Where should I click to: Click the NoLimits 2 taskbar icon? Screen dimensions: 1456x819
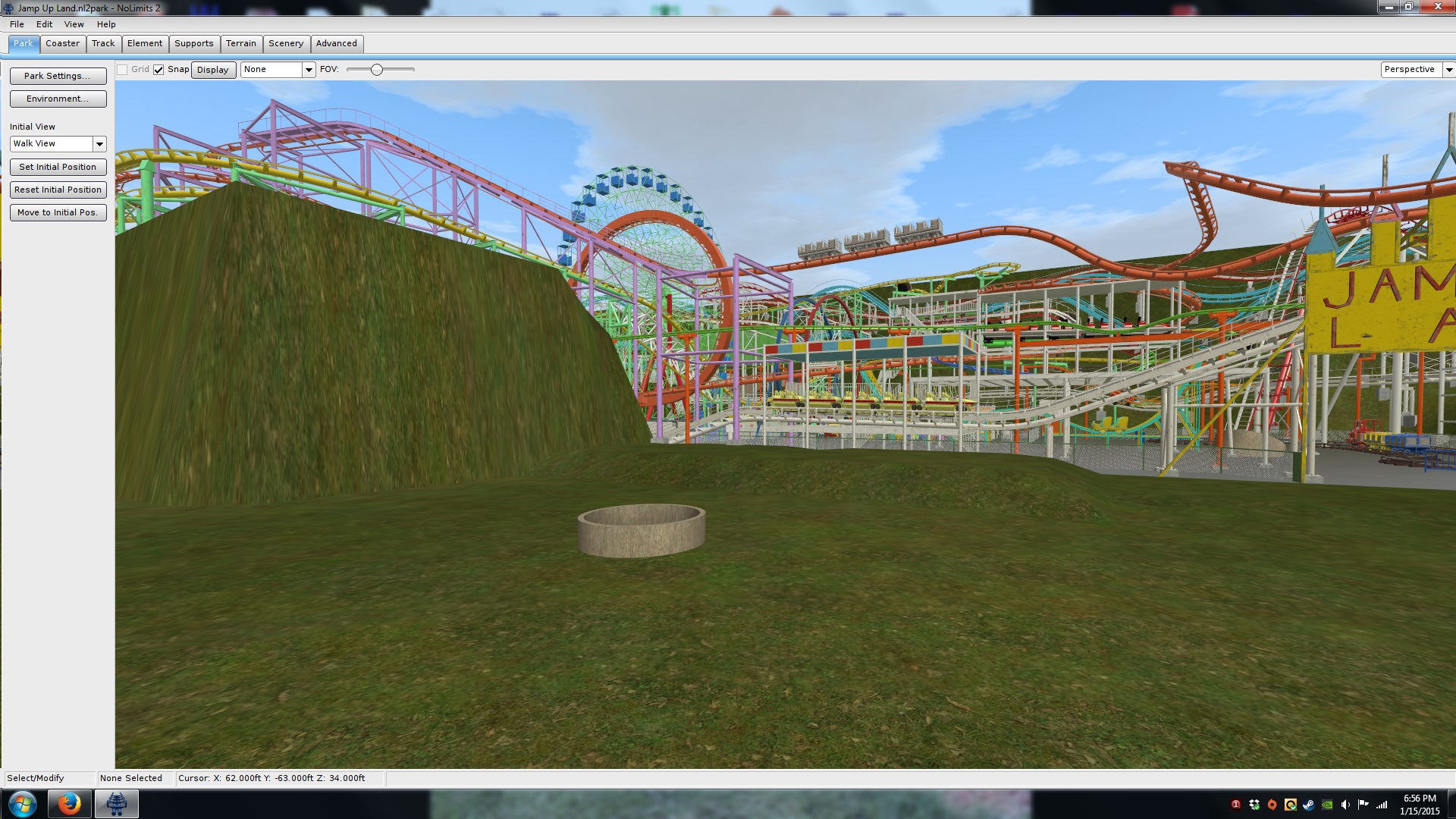(x=116, y=804)
